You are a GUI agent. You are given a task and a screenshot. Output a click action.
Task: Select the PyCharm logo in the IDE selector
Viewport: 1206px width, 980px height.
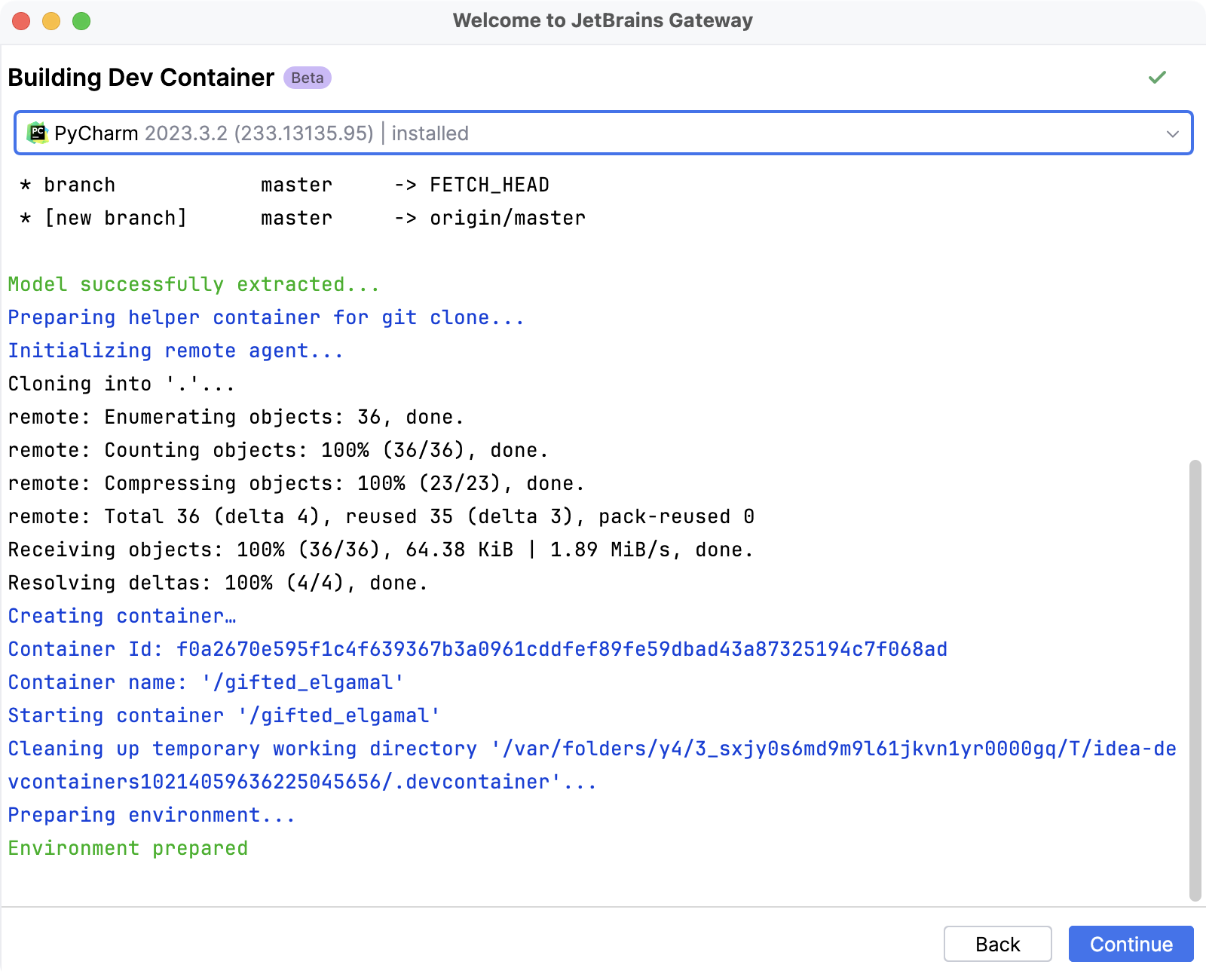tap(37, 133)
